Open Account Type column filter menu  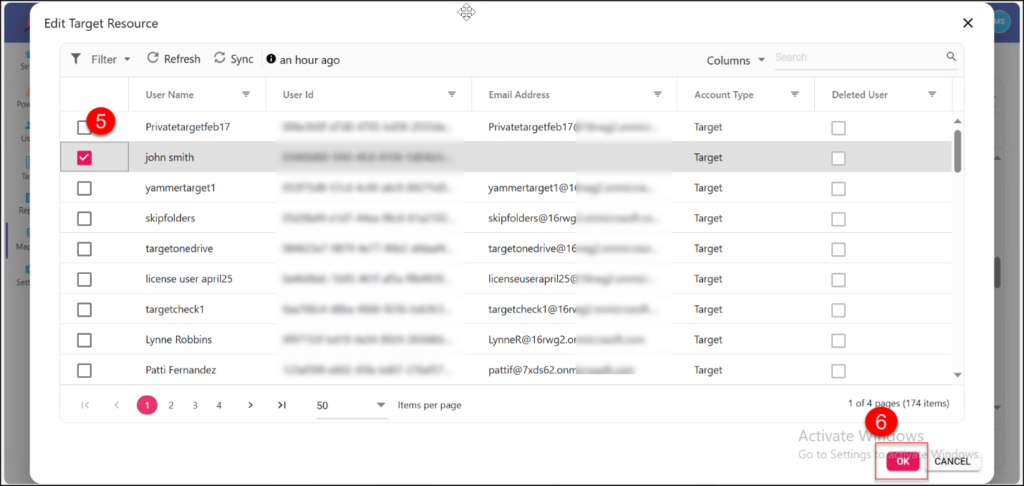pyautogui.click(x=795, y=95)
